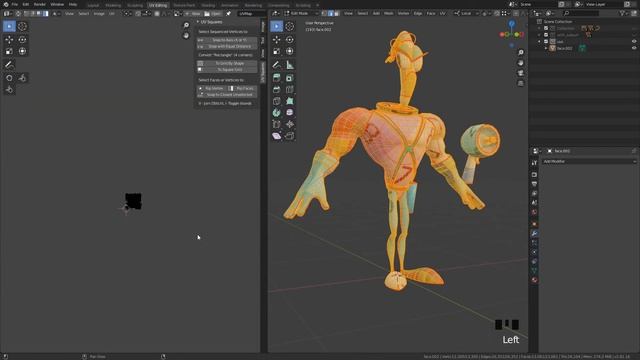Image resolution: width=640 pixels, height=360 pixels.
Task: Open Local transform orientation dropdown
Action: click(x=466, y=13)
